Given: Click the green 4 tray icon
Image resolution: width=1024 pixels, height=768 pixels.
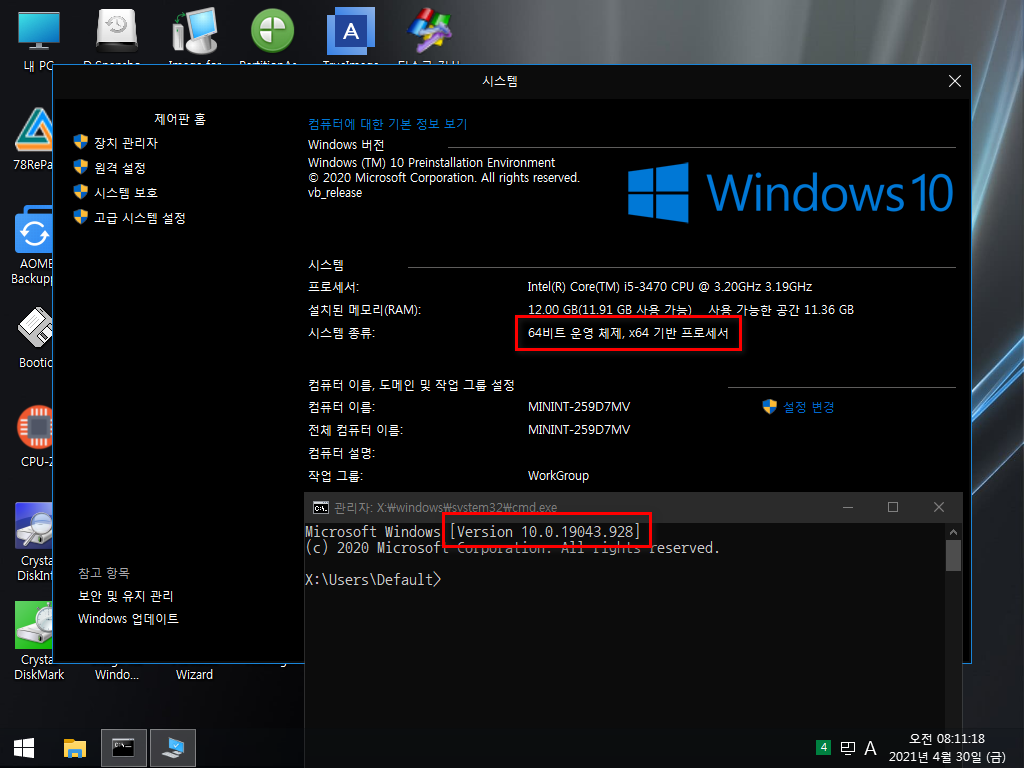Looking at the screenshot, I should tap(824, 747).
